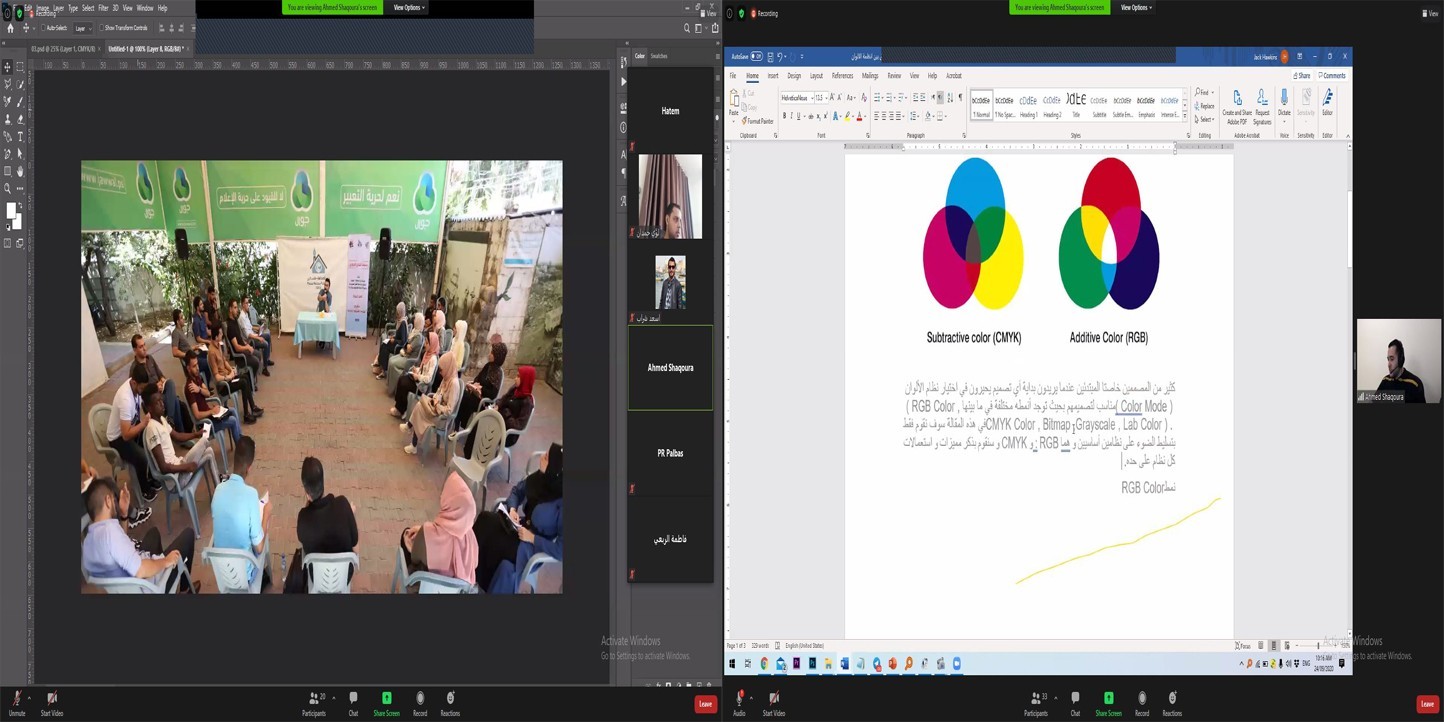Enable the Auto-Select checkbox in Photoshop

pos(45,28)
